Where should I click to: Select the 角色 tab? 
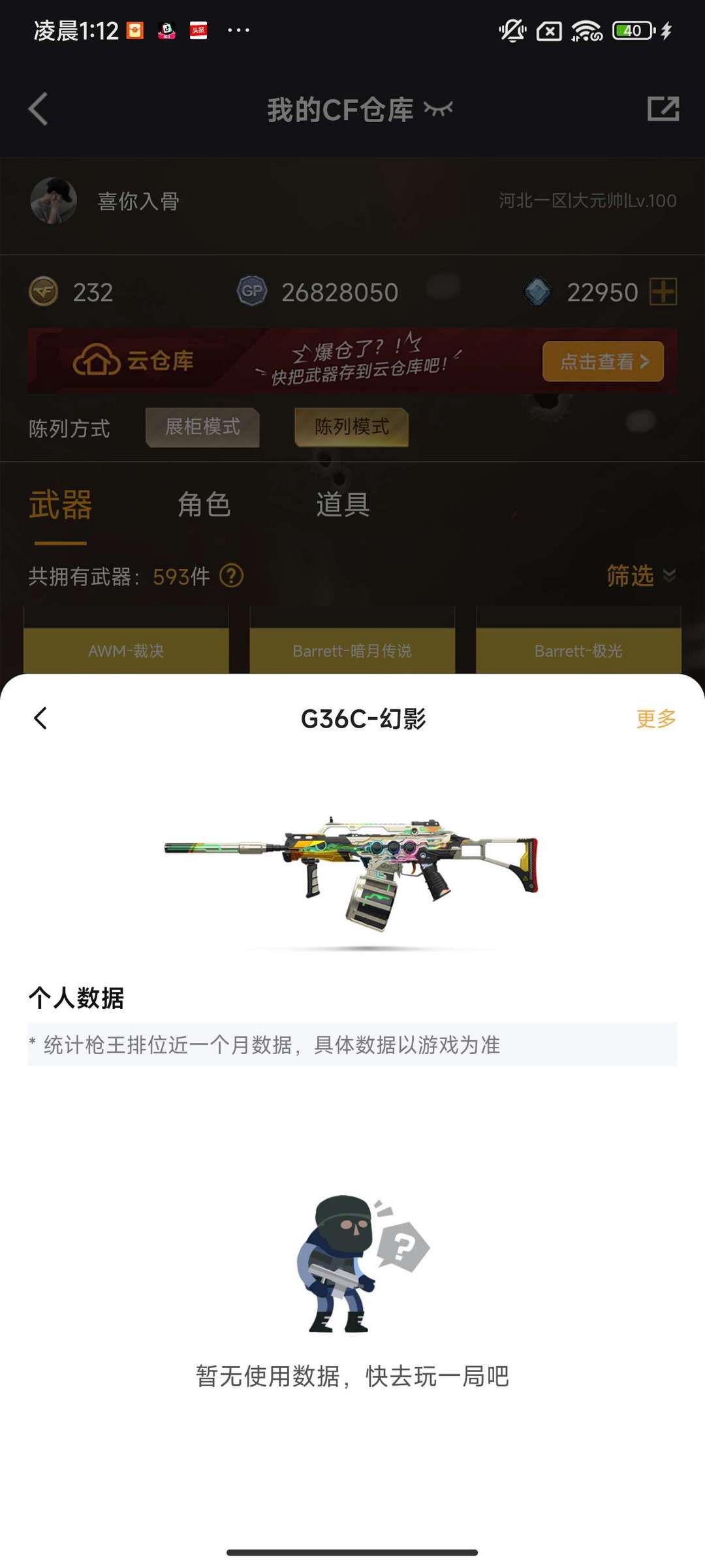click(x=204, y=505)
